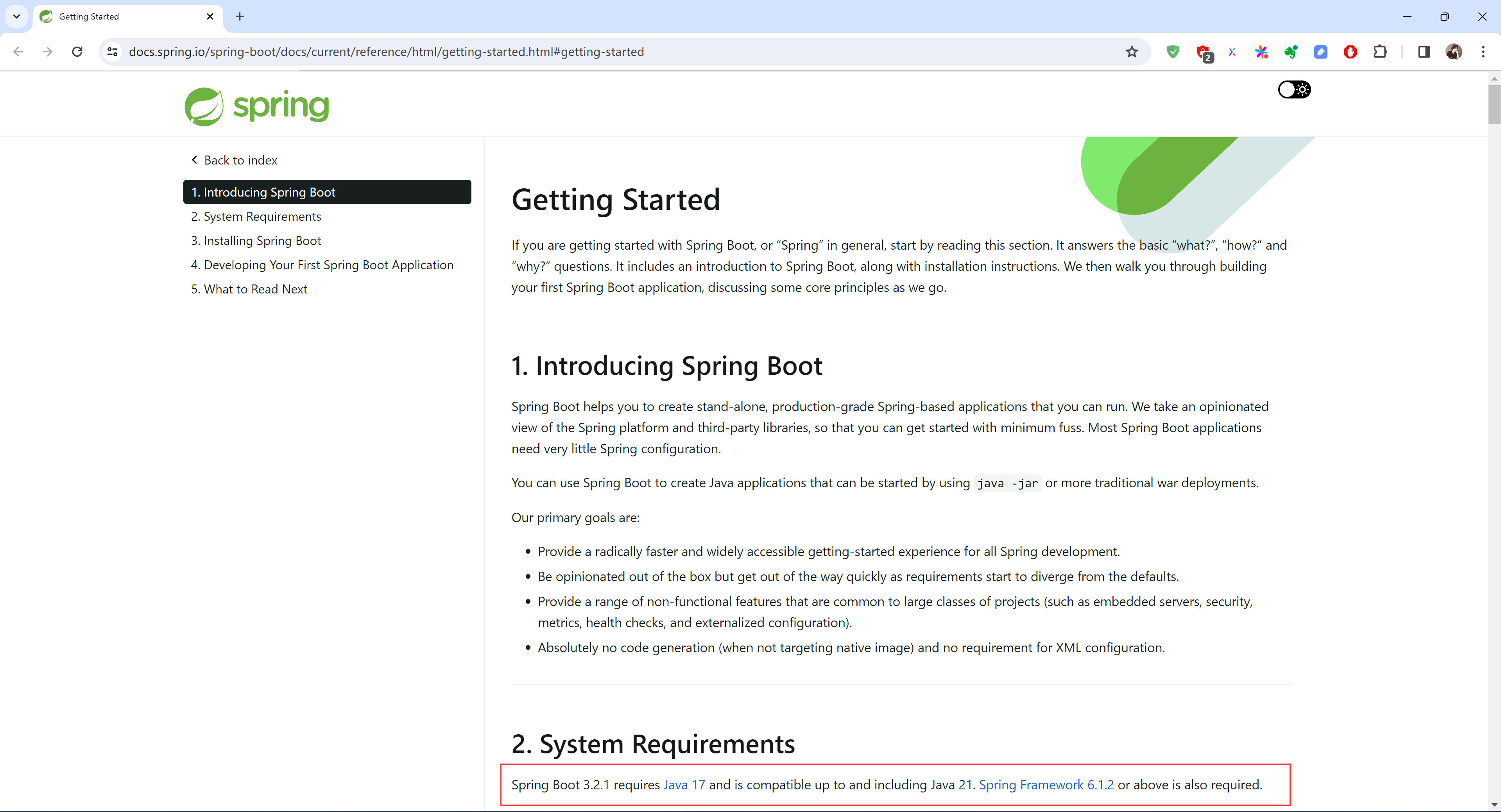
Task: Close the Getting Started tab
Action: 210,16
